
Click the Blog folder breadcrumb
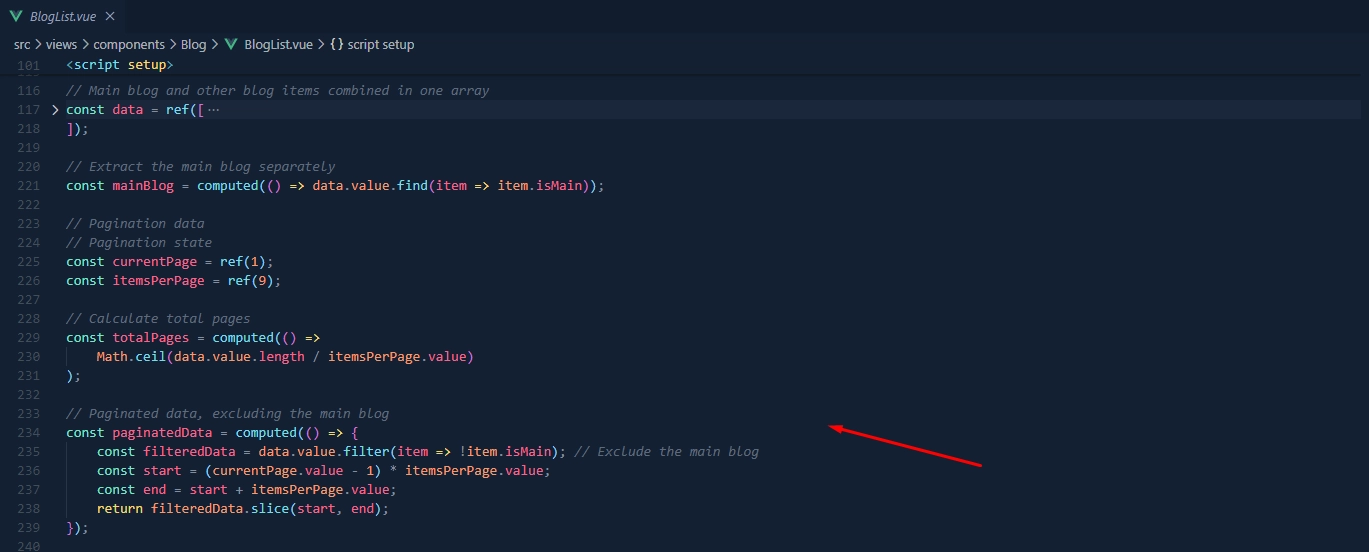click(193, 45)
